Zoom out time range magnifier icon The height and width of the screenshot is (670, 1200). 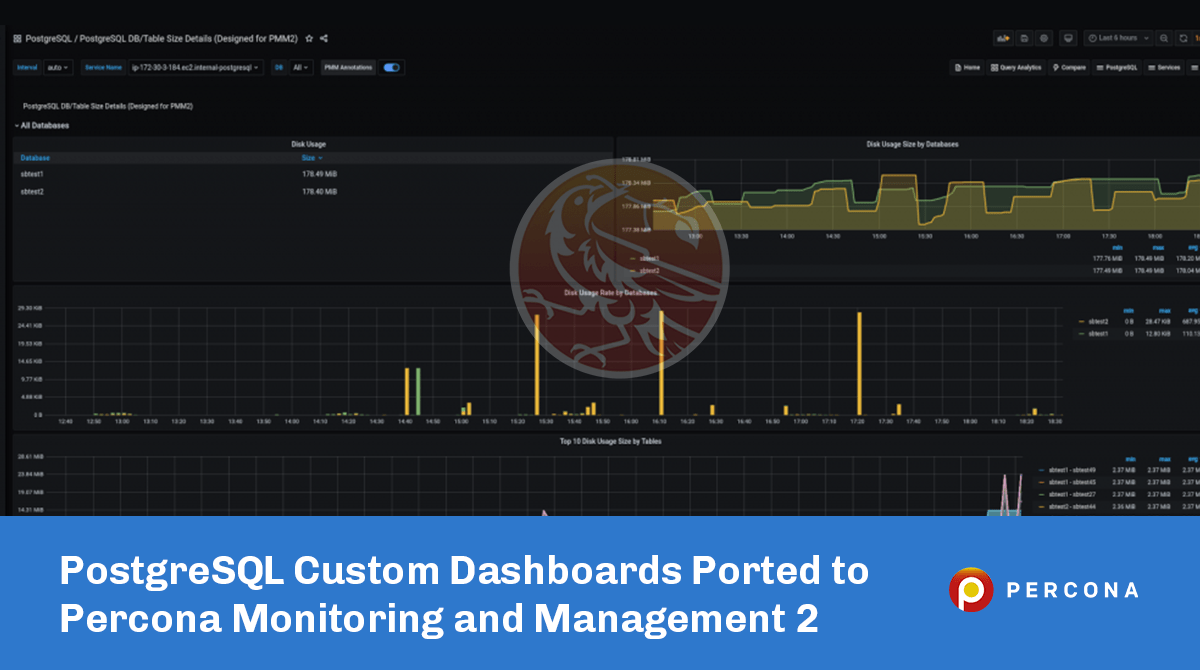coord(1165,38)
